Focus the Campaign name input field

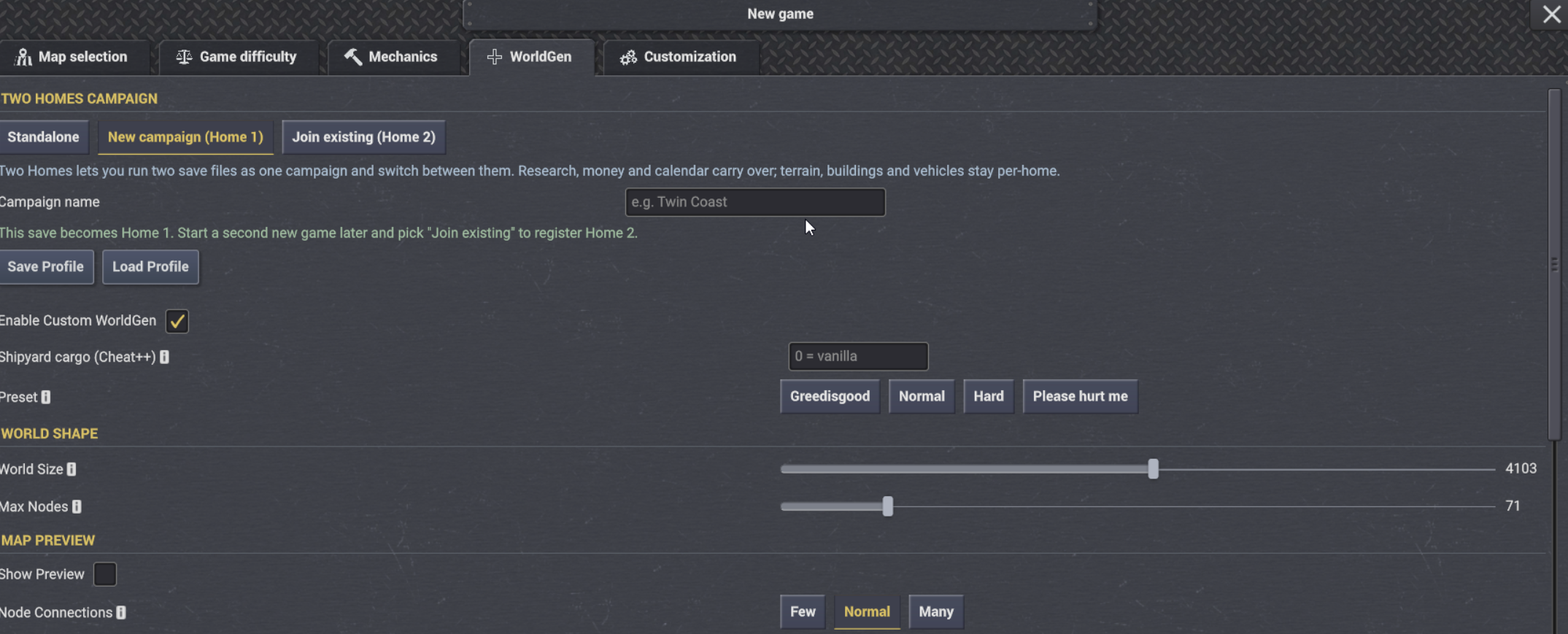pos(755,202)
